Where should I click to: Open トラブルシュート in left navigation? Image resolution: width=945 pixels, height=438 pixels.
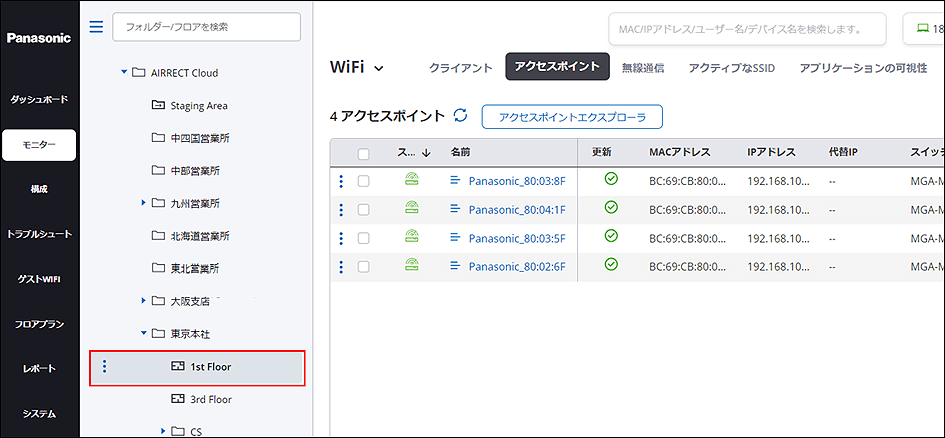coord(39,234)
